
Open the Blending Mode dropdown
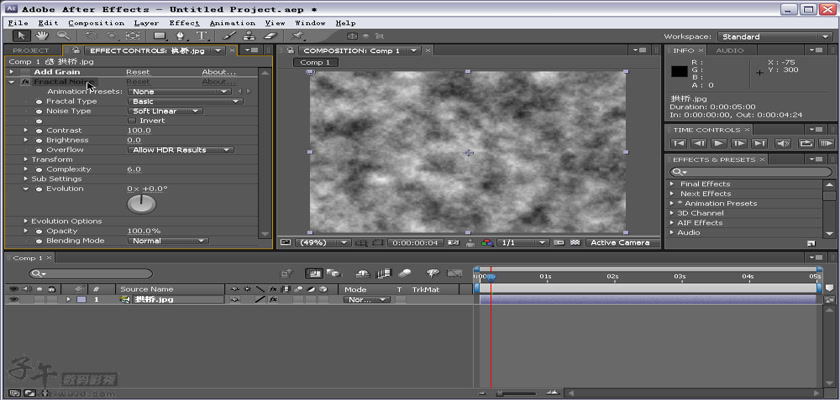coord(168,241)
